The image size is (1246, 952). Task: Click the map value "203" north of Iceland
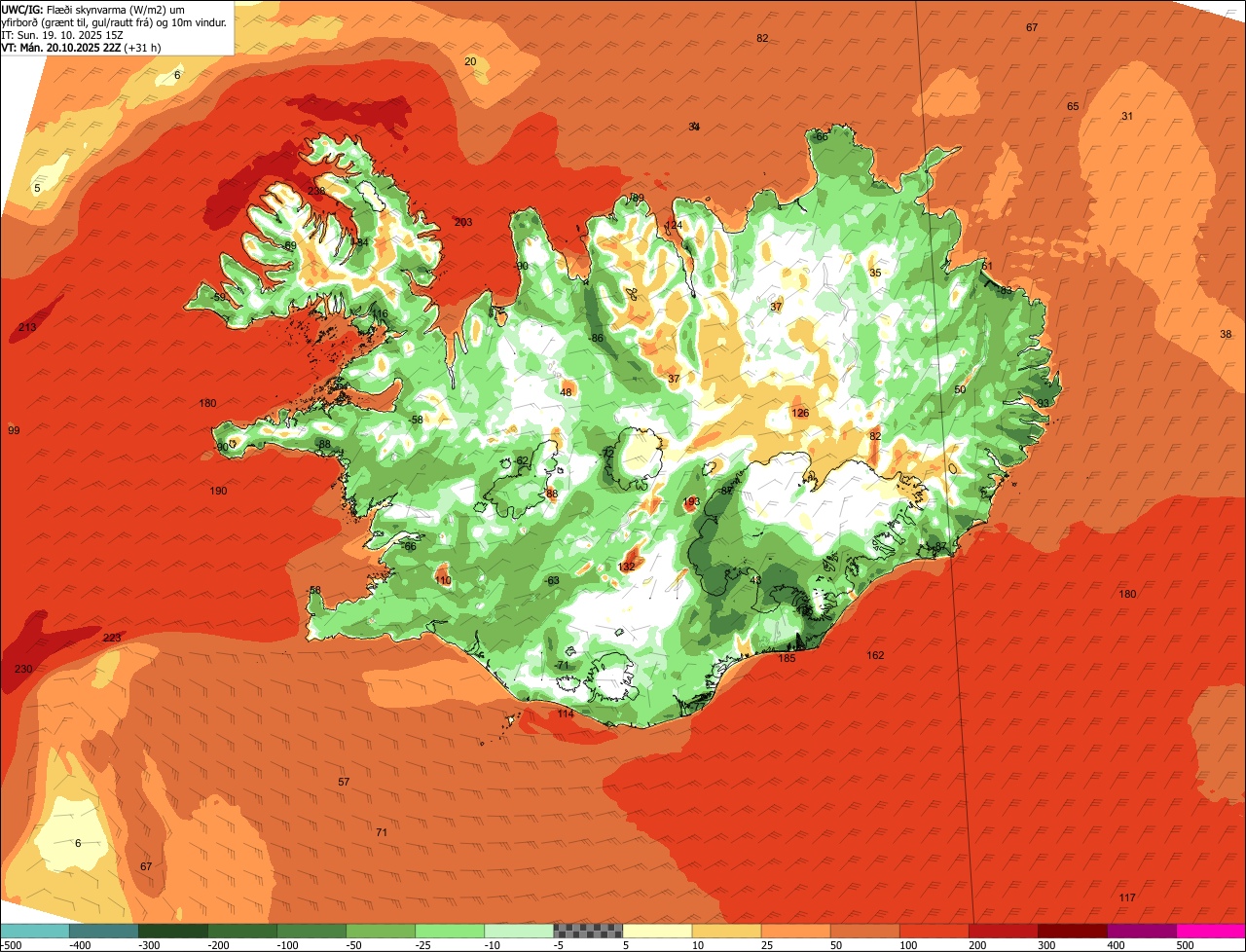point(463,223)
